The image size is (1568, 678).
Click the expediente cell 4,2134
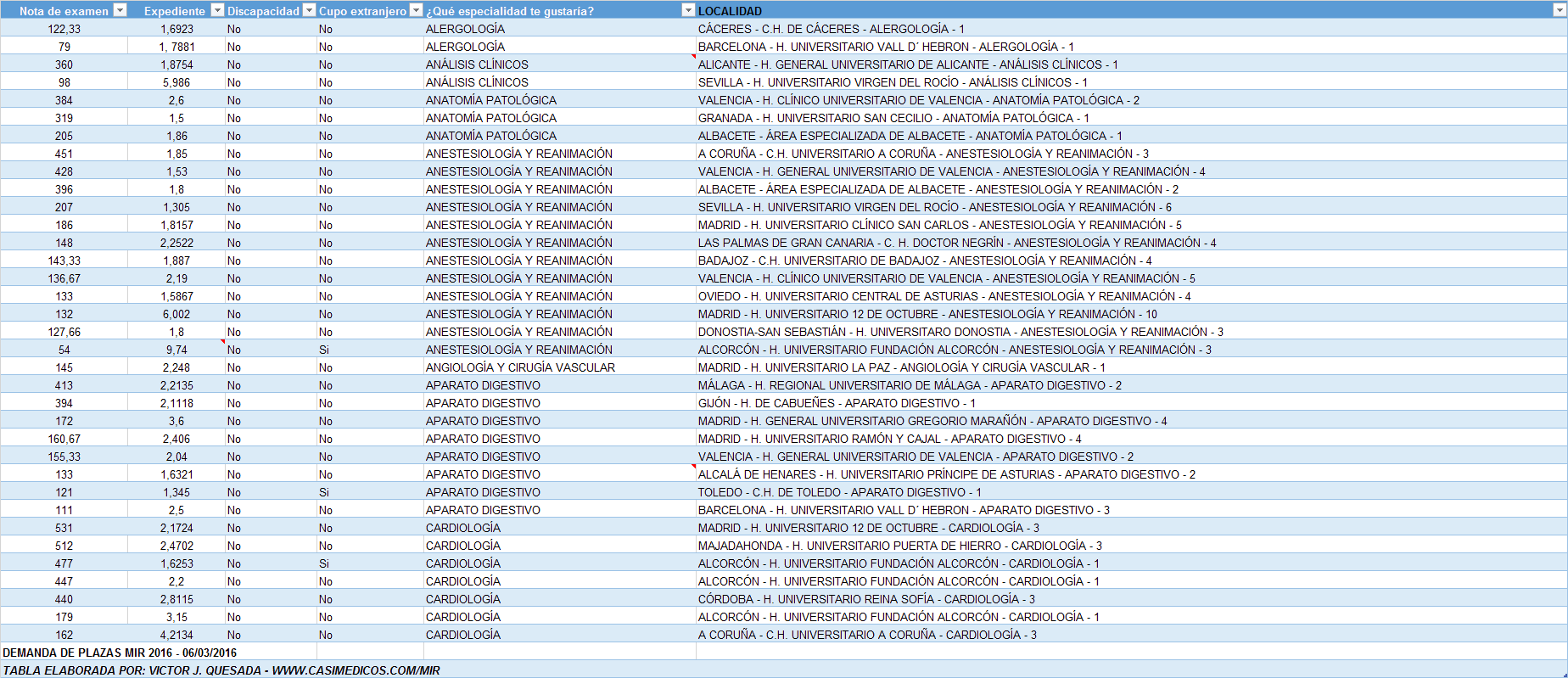pos(176,635)
